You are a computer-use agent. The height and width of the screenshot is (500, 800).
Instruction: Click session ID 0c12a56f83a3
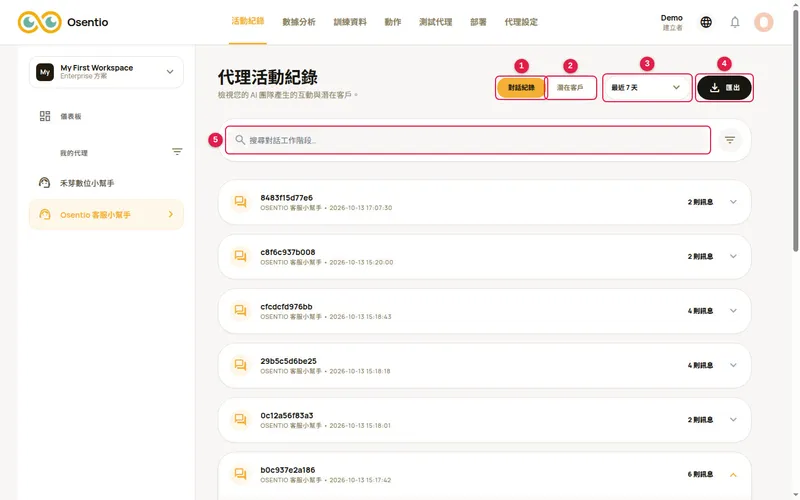[287, 415]
